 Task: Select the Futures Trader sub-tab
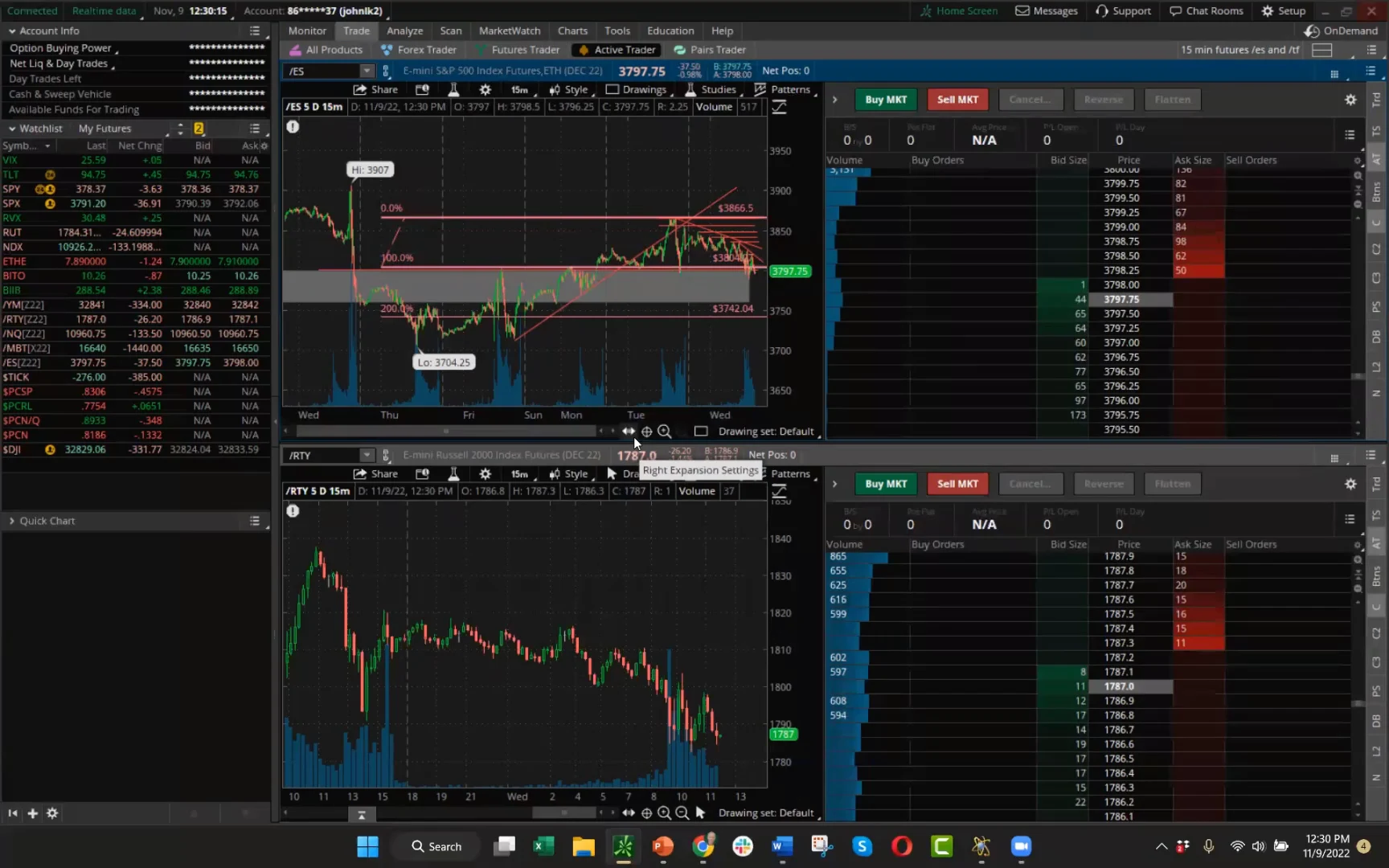pos(517,50)
